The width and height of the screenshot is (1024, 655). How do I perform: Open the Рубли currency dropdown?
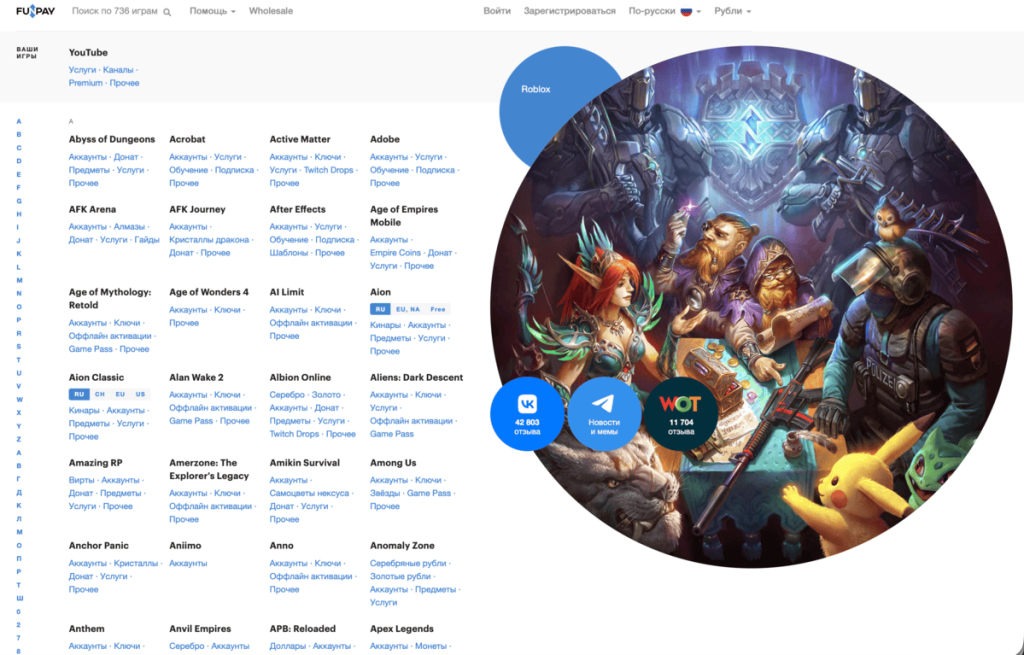click(732, 11)
